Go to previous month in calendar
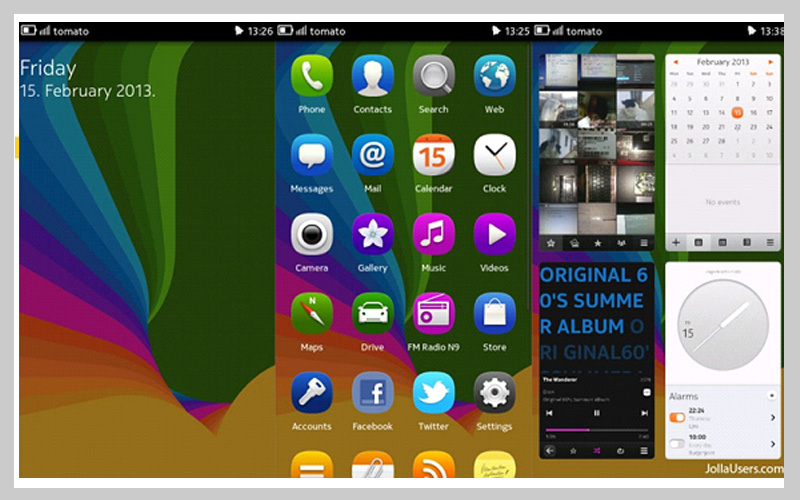800x500 pixels. coord(676,62)
